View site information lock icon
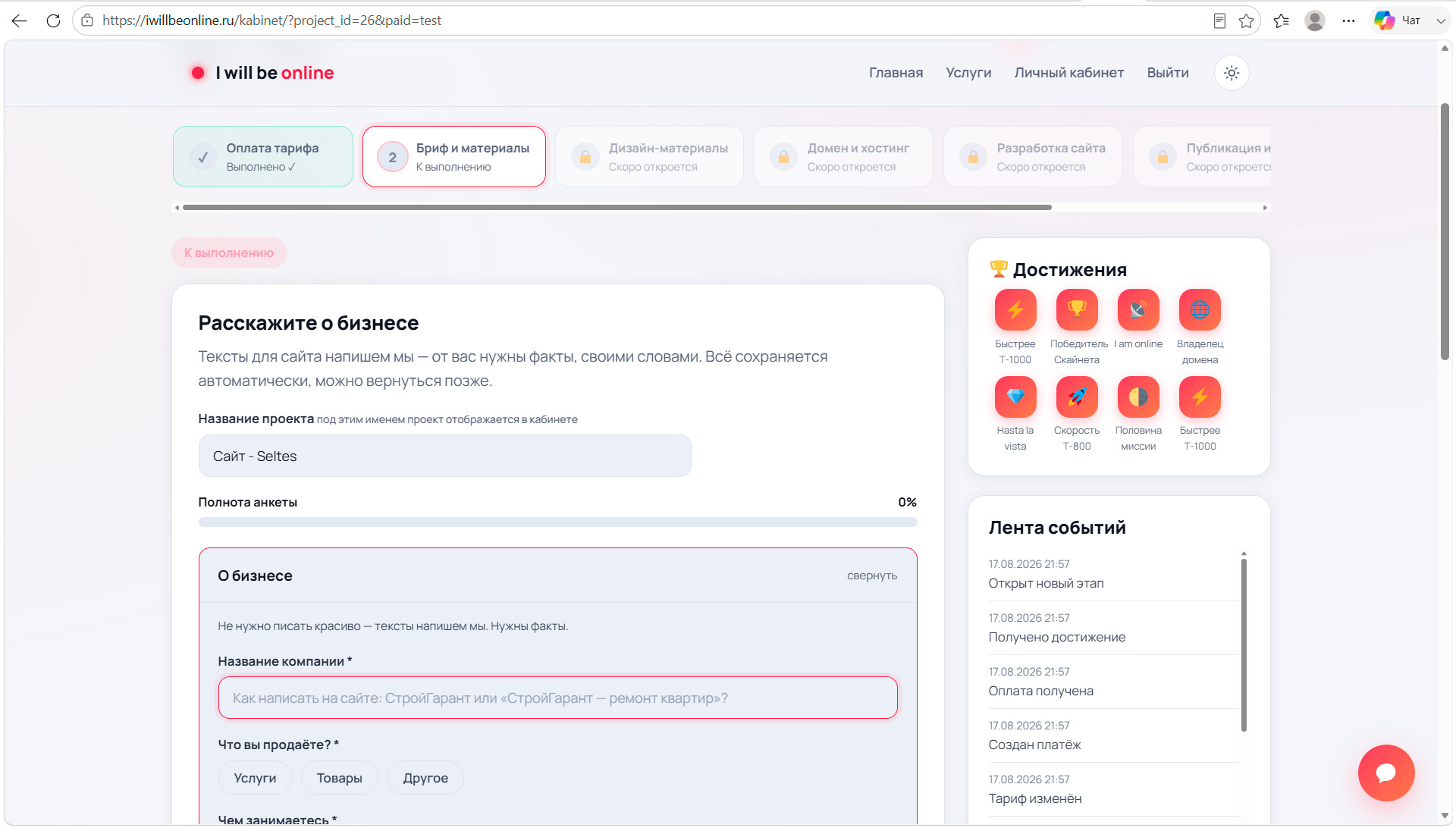Viewport: 1456px width, 828px height. pyautogui.click(x=87, y=20)
